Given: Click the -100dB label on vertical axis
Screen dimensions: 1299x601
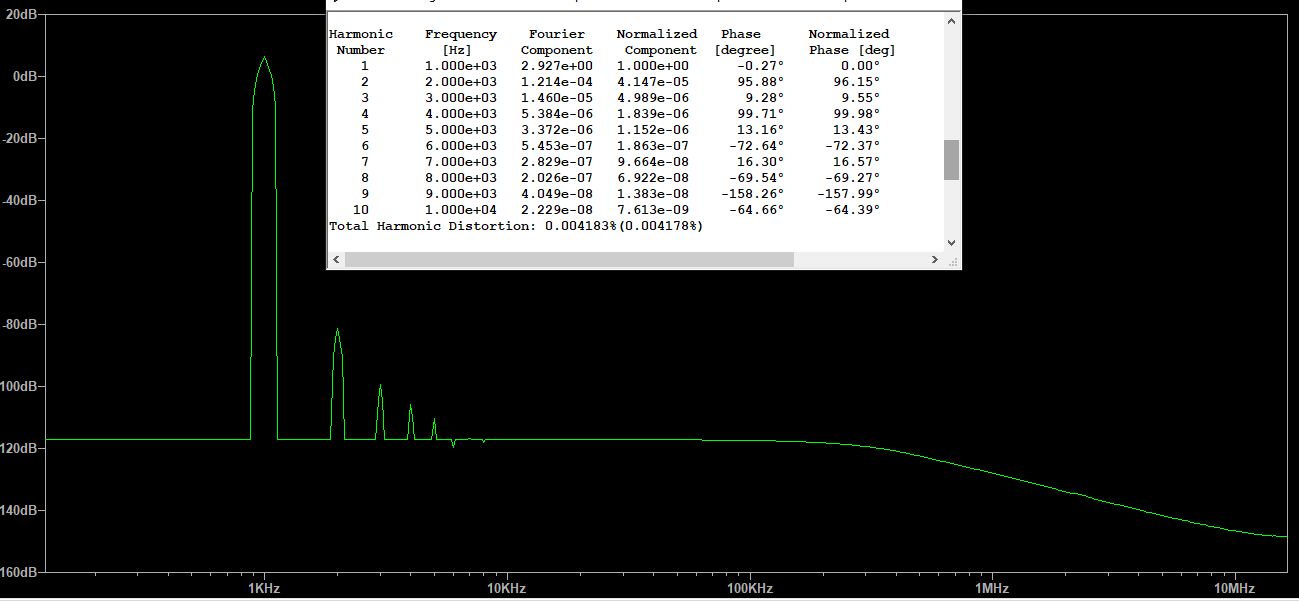Looking at the screenshot, I should click(x=18, y=386).
